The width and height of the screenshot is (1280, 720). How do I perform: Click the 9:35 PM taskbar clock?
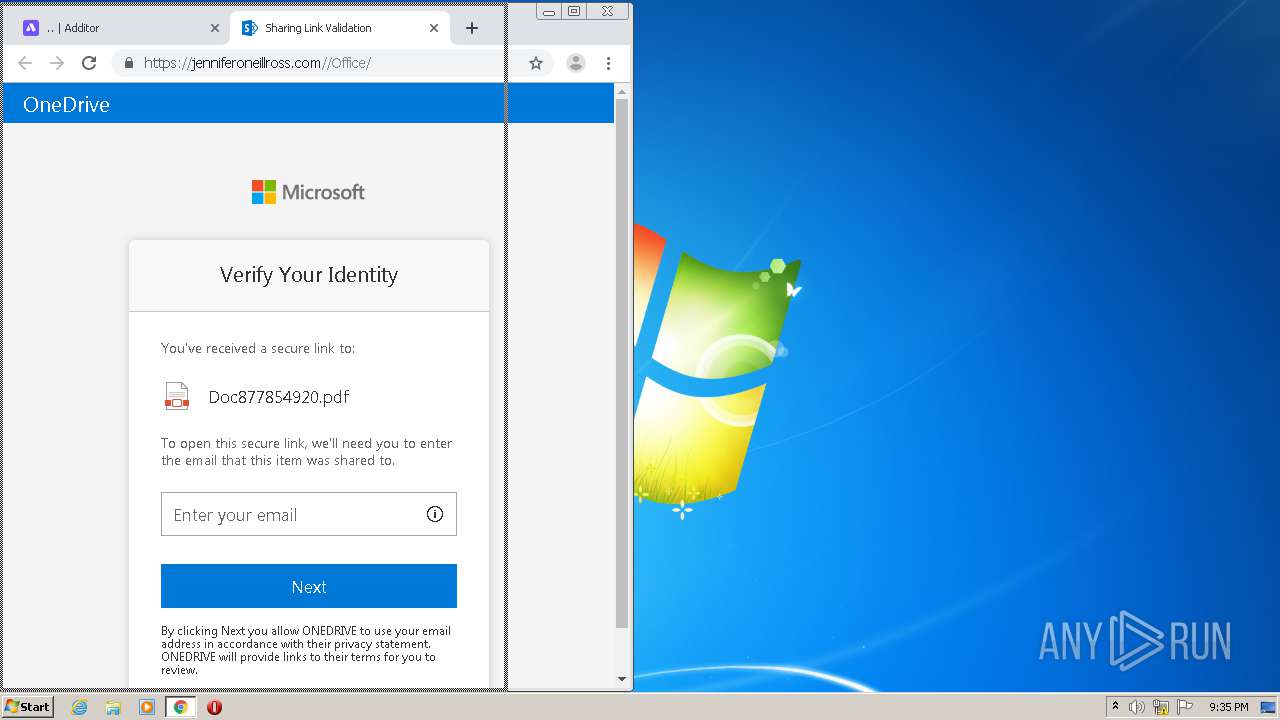tap(1229, 707)
